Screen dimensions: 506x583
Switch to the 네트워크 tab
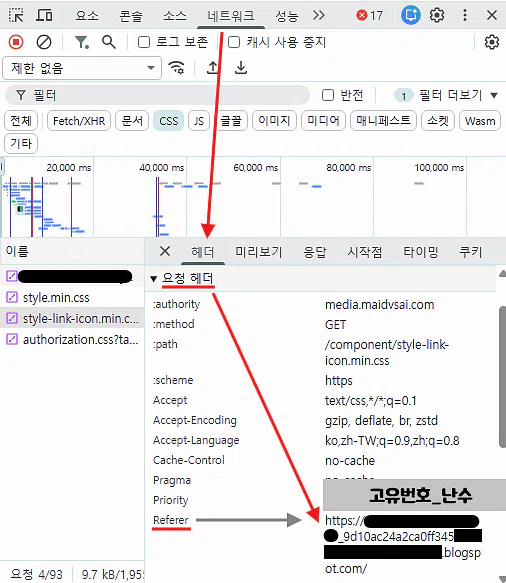[231, 16]
